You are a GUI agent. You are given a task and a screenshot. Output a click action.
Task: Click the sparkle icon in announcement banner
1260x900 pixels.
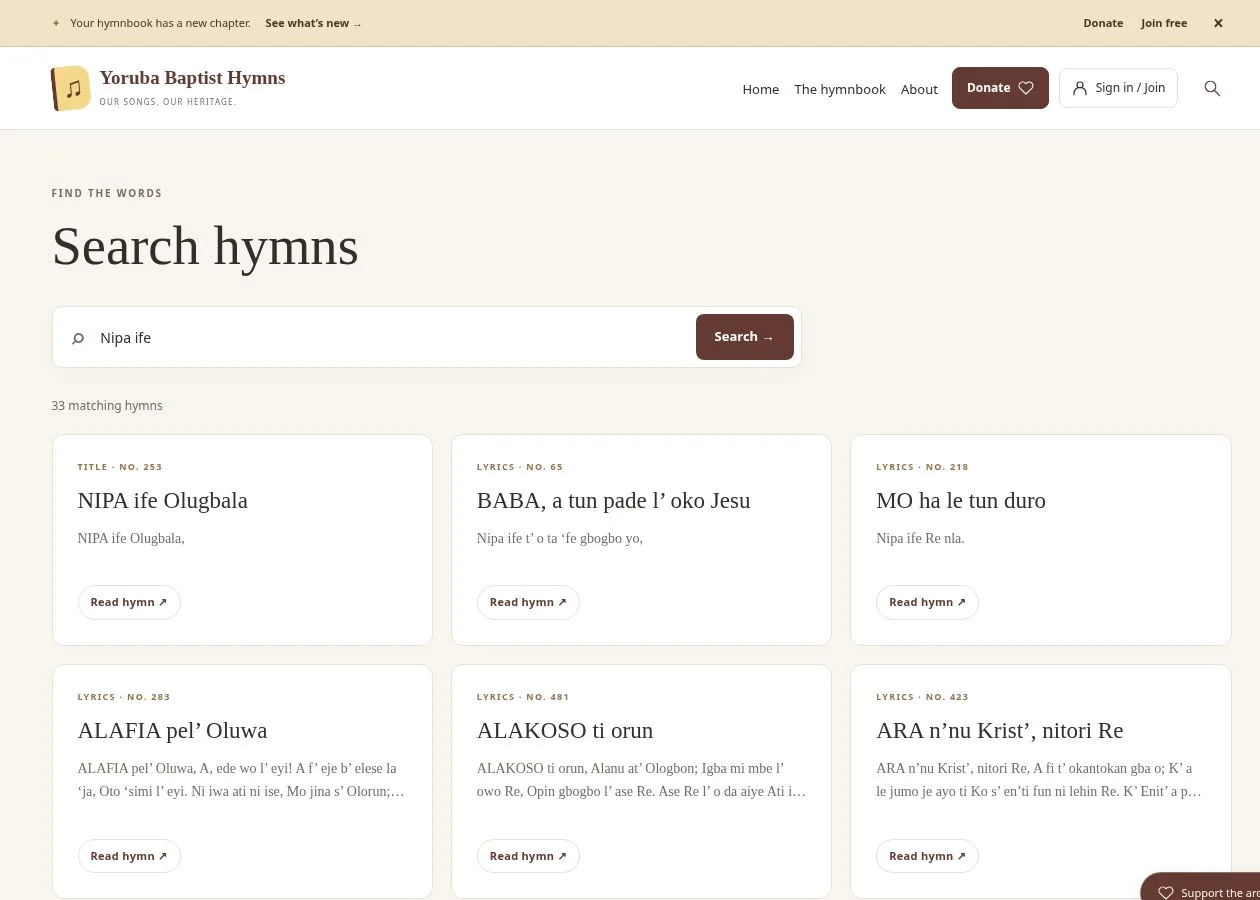pyautogui.click(x=56, y=23)
